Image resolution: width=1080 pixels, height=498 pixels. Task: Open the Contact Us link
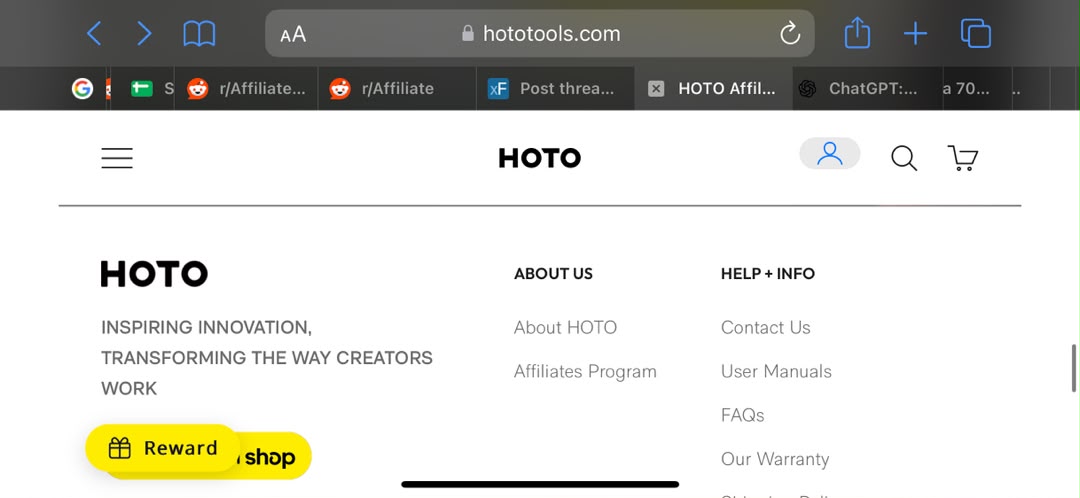765,327
